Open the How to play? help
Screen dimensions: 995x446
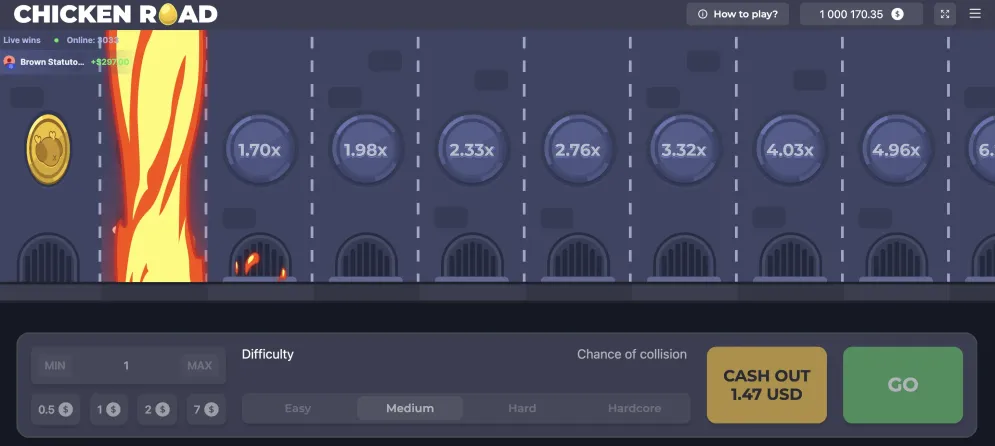coord(738,14)
